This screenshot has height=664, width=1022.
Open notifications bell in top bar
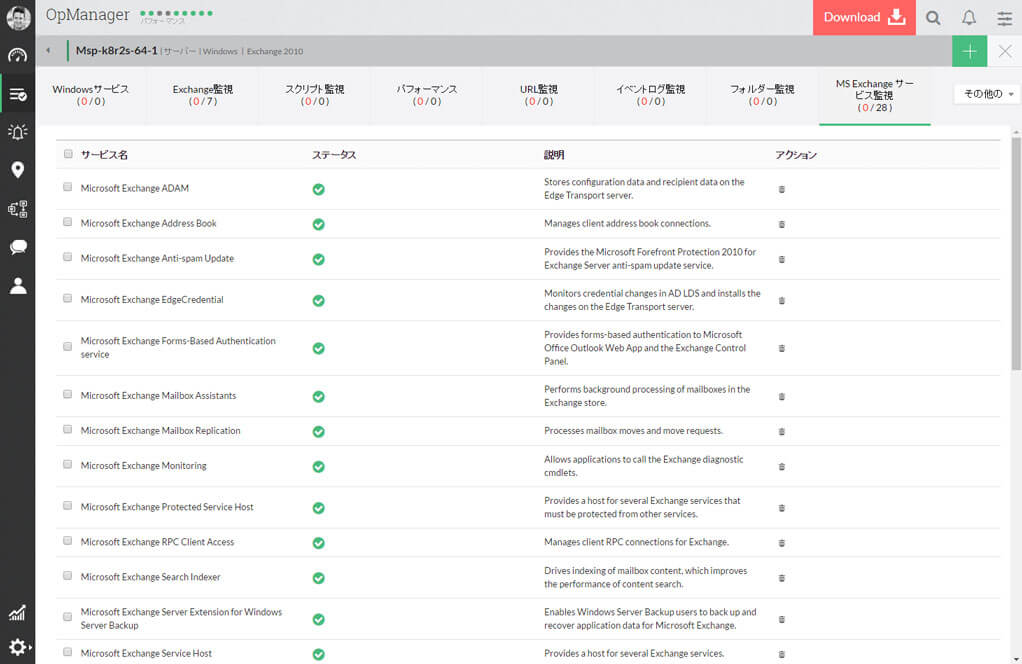click(x=968, y=18)
